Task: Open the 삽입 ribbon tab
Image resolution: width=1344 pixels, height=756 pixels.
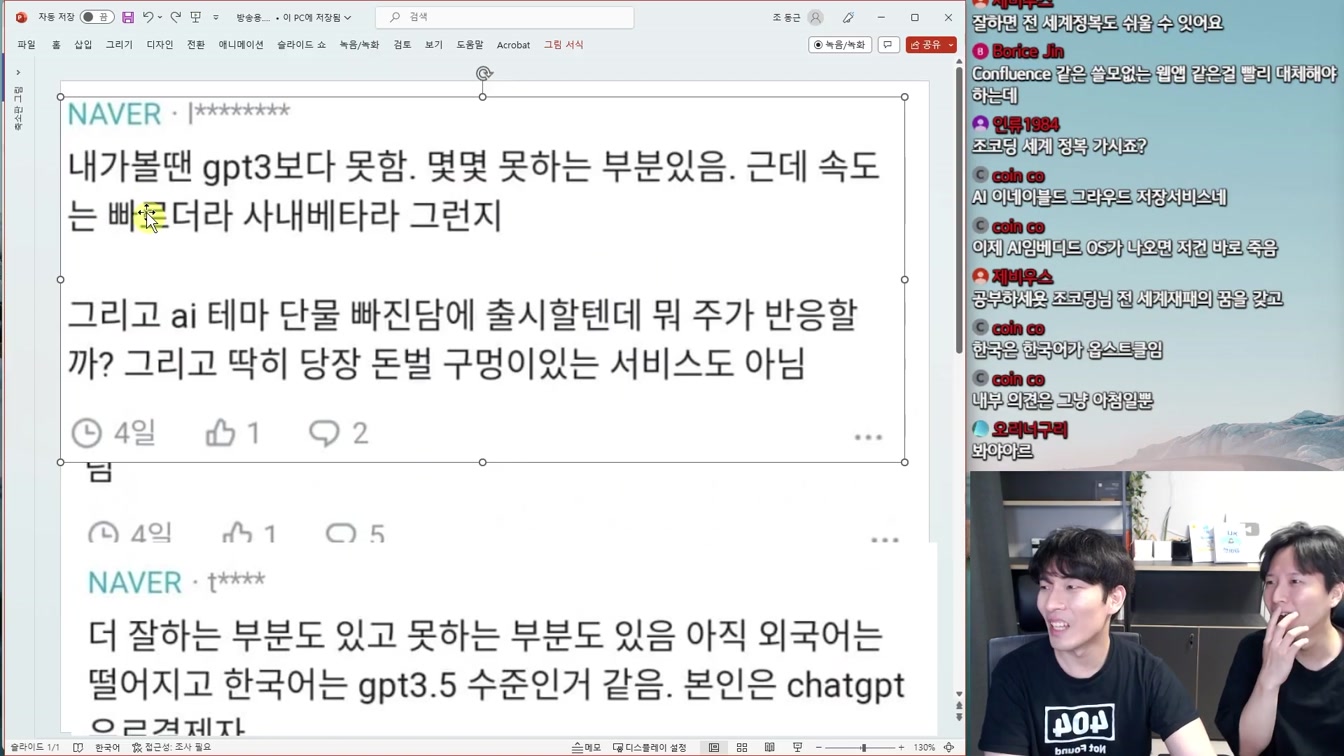Action: point(83,45)
